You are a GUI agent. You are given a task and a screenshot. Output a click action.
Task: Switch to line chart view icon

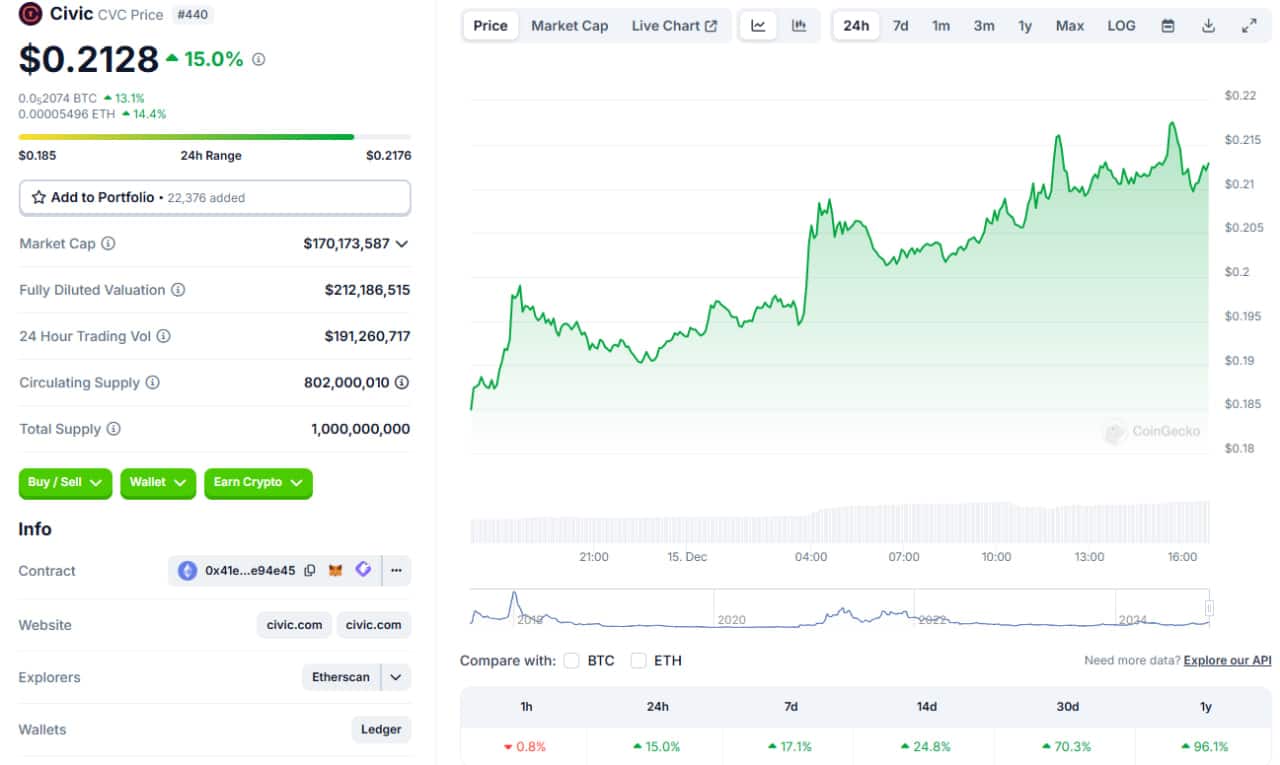click(x=758, y=26)
